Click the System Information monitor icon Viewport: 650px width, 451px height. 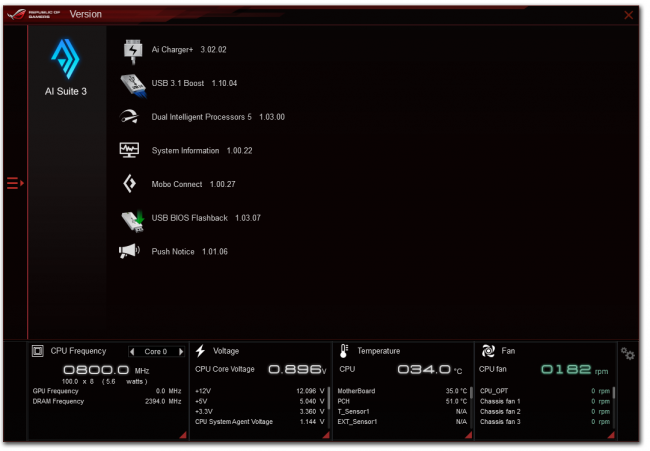pyautogui.click(x=129, y=150)
